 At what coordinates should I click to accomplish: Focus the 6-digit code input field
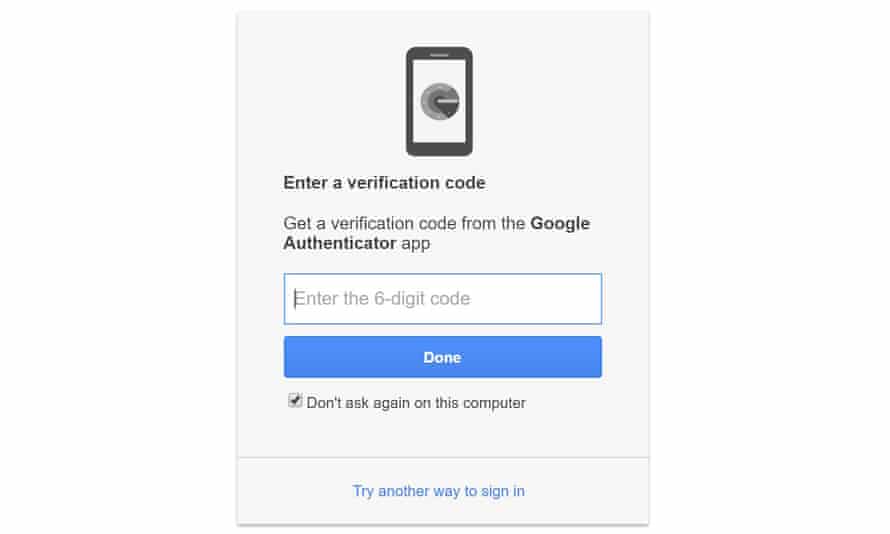(443, 298)
